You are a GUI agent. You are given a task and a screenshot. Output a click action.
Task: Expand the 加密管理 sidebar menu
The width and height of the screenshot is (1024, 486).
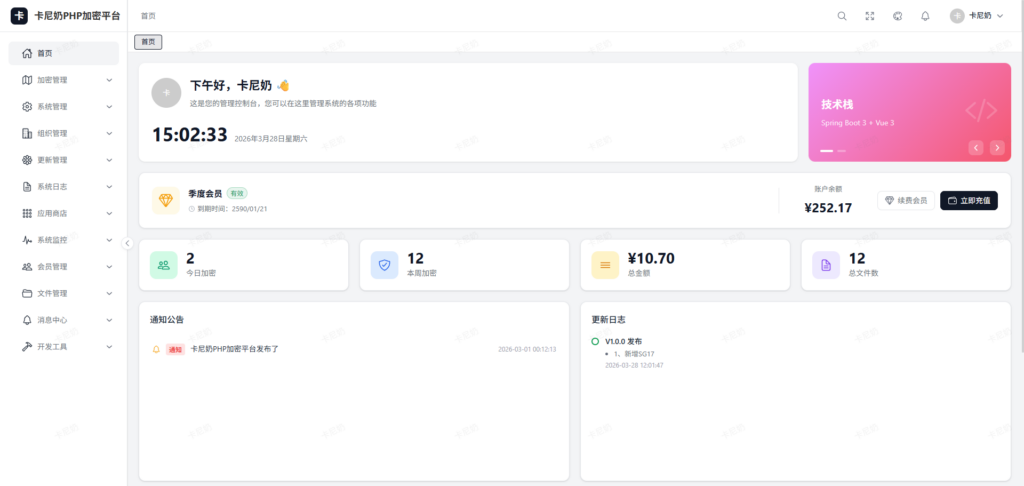(64, 80)
